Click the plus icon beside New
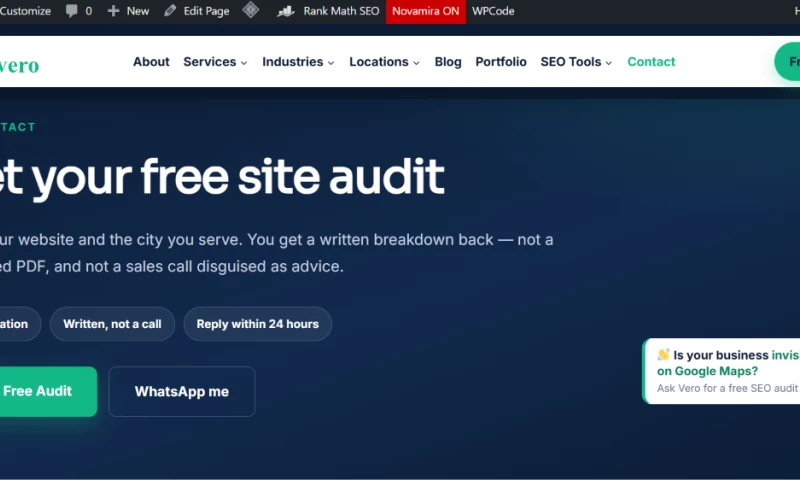Viewport: 800px width, 480px height. [113, 11]
